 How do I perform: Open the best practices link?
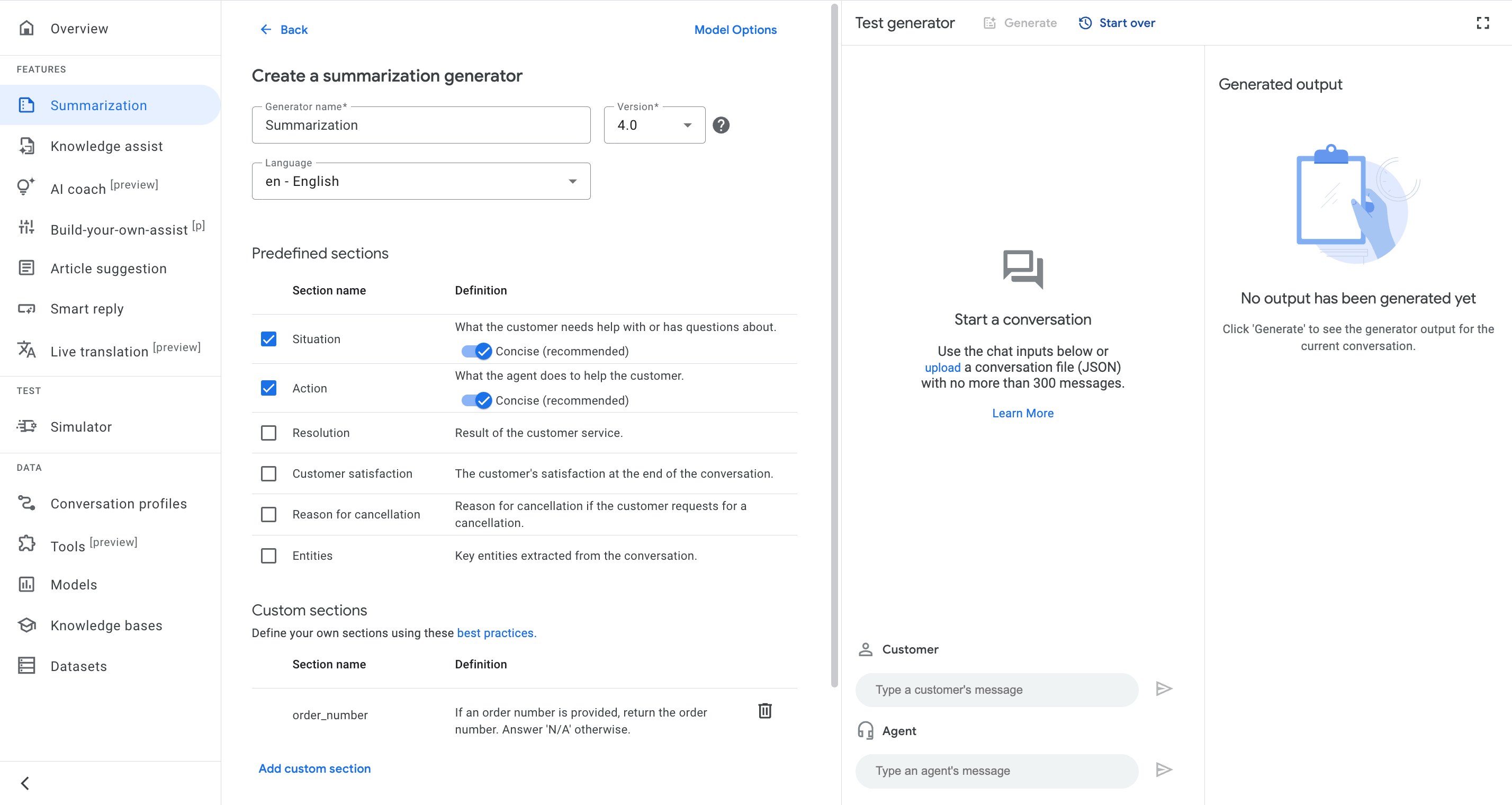click(x=496, y=633)
